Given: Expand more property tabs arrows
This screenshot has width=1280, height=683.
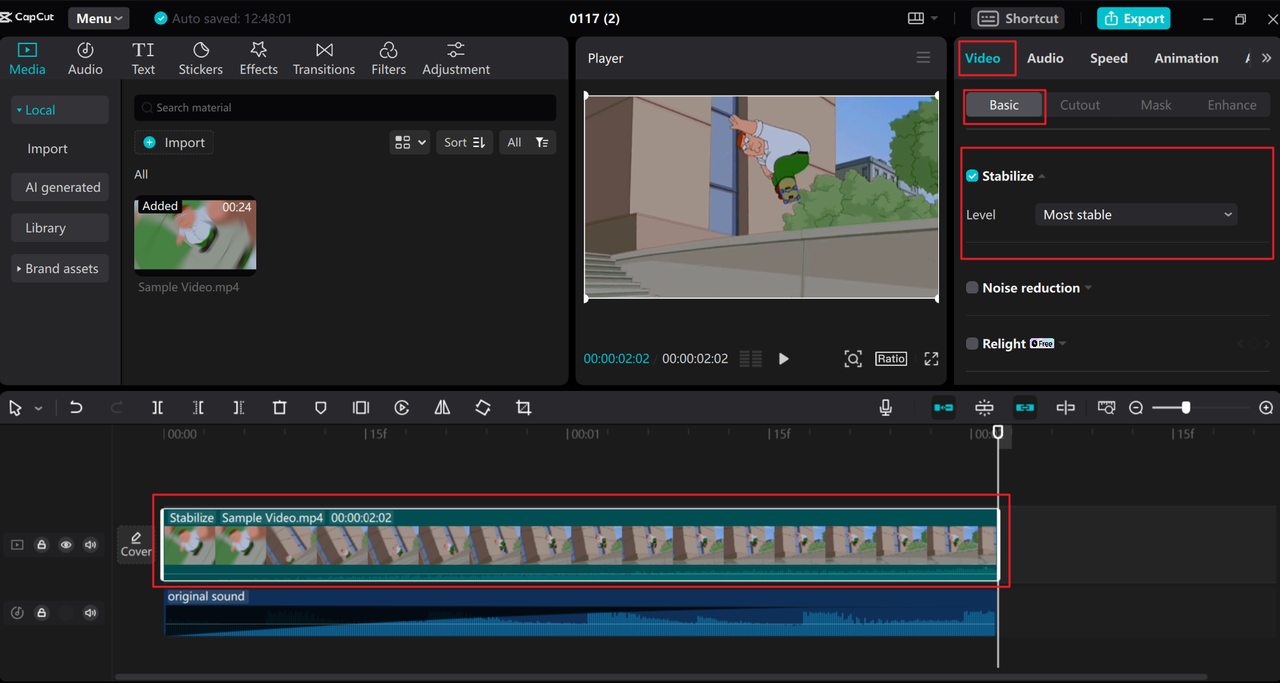Looking at the screenshot, I should (x=1267, y=58).
